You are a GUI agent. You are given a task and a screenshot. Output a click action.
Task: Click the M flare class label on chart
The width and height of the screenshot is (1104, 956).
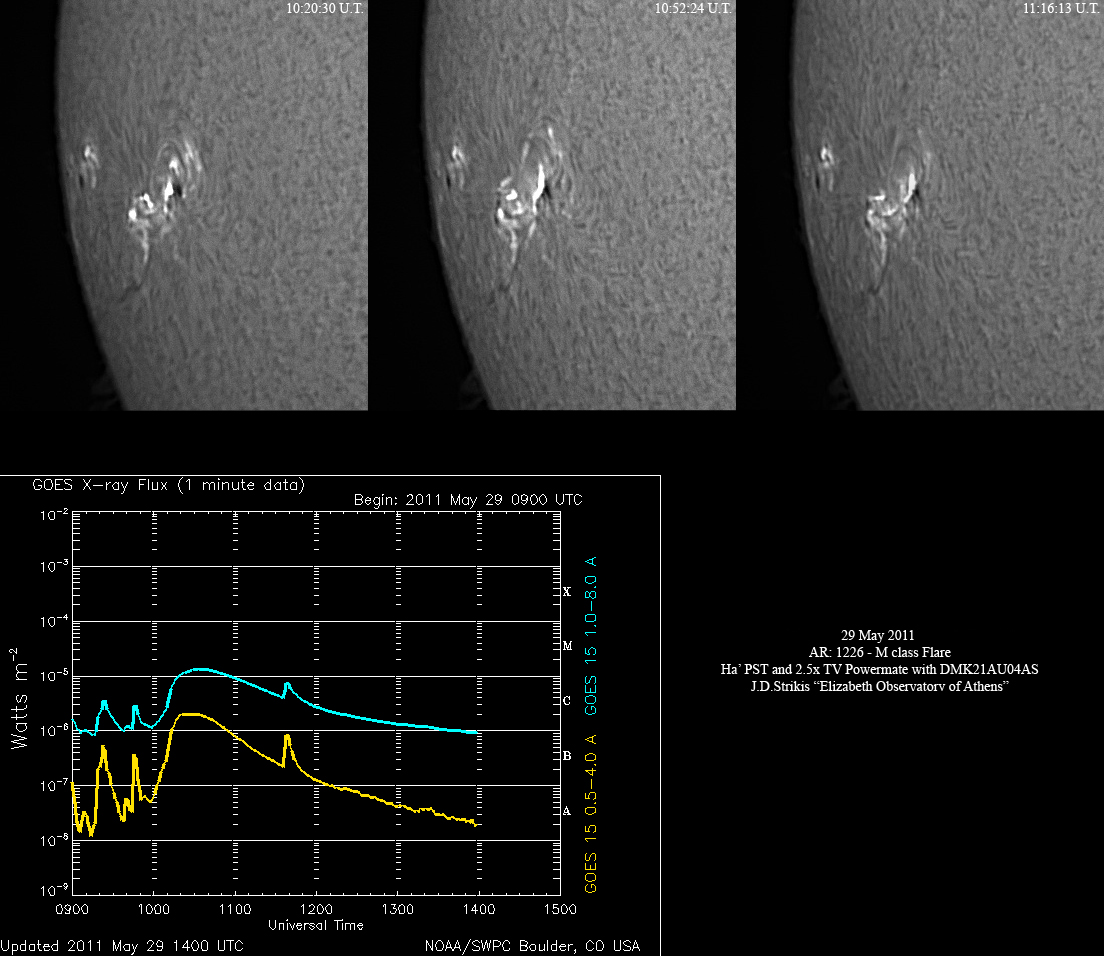567,646
